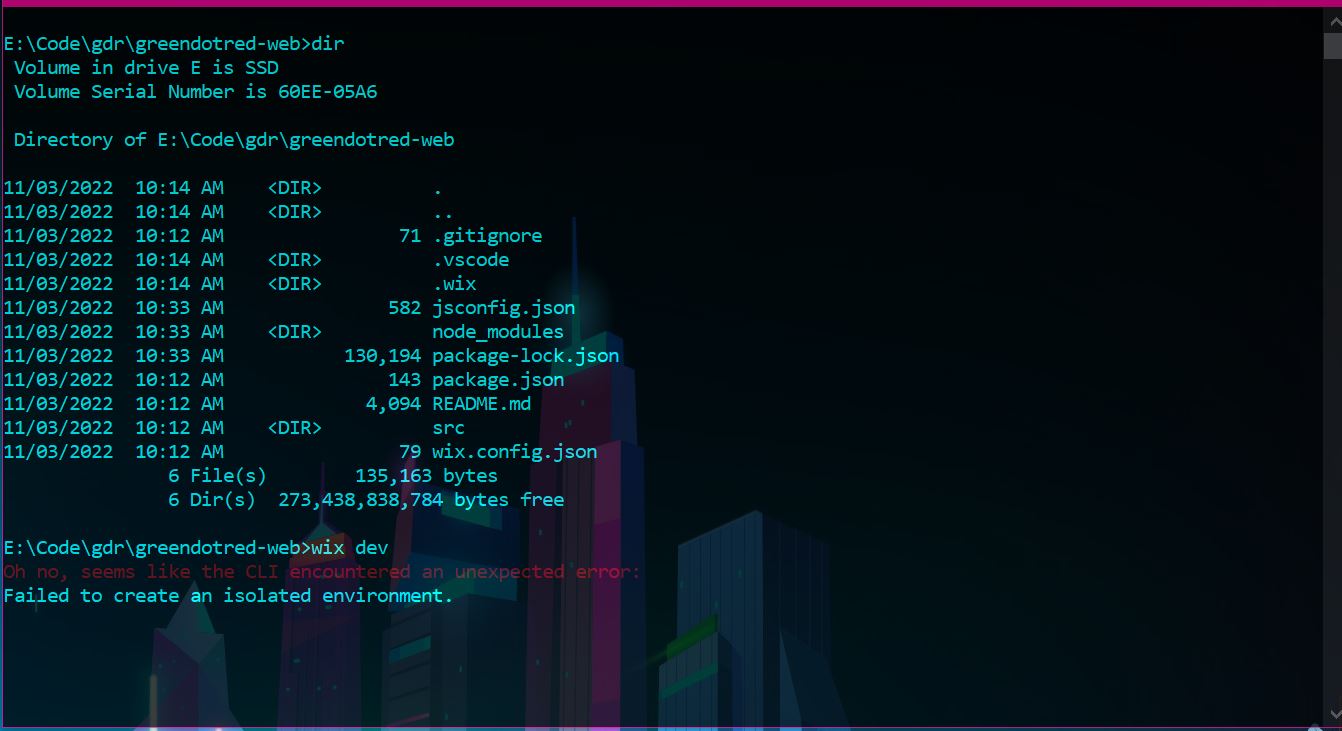This screenshot has width=1342, height=731.
Task: Click the date on the README.md row
Action: click(58, 404)
